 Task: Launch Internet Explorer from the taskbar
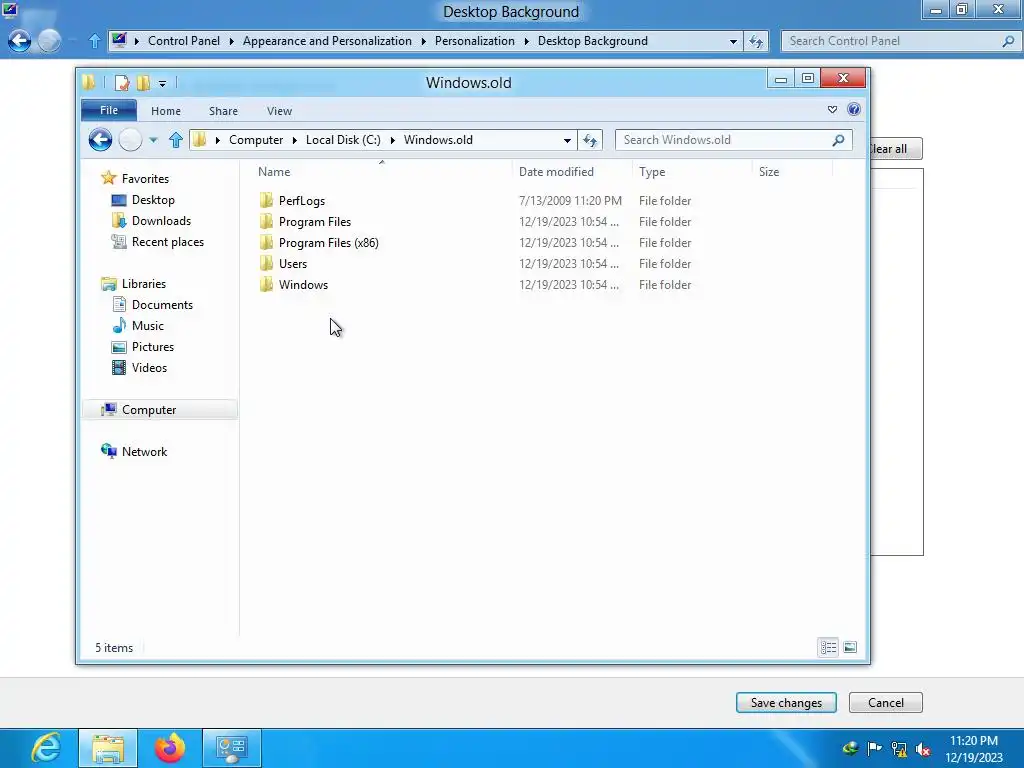click(x=46, y=748)
